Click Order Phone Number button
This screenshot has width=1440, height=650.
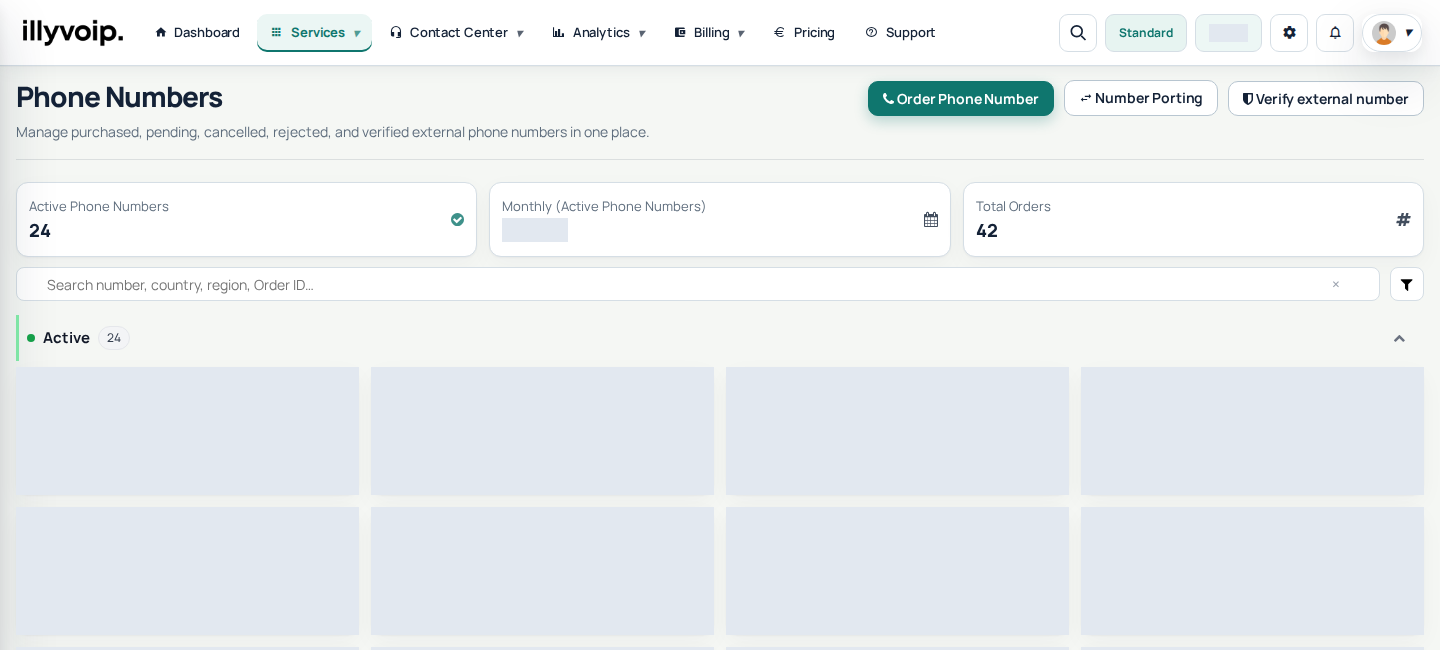961,99
